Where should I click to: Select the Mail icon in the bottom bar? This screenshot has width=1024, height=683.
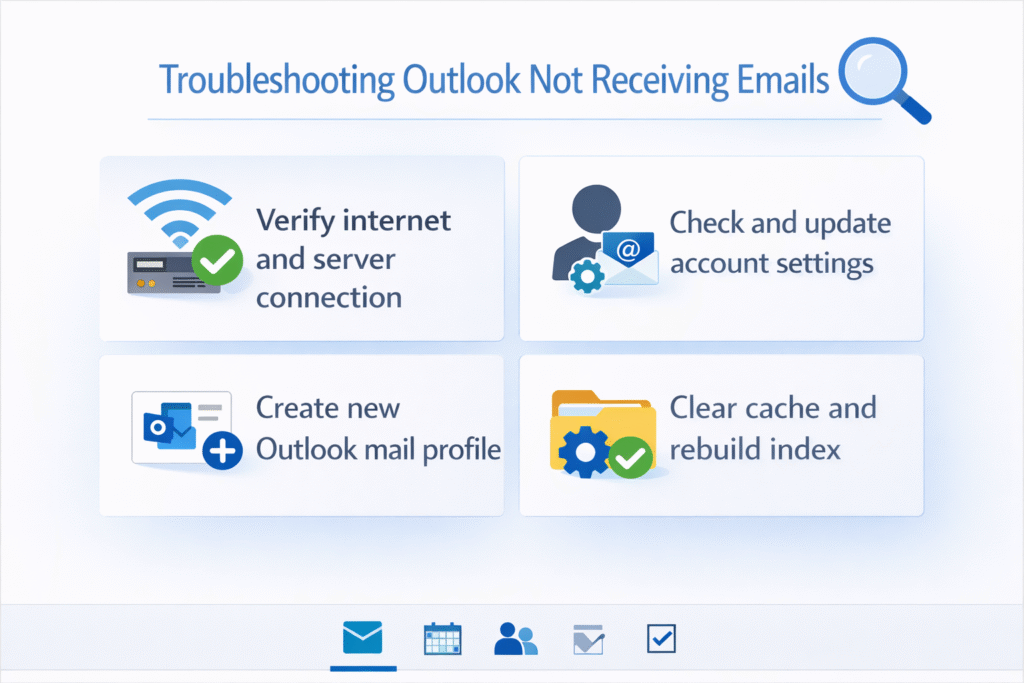(363, 637)
